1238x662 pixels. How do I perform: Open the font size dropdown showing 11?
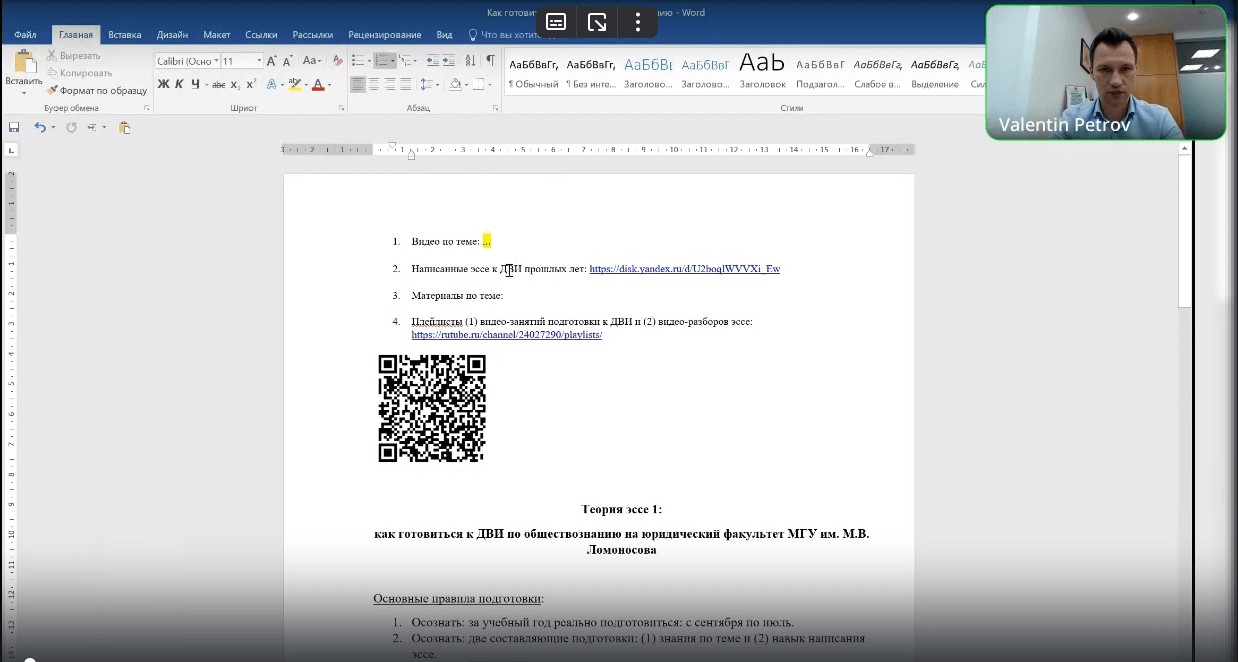point(259,61)
